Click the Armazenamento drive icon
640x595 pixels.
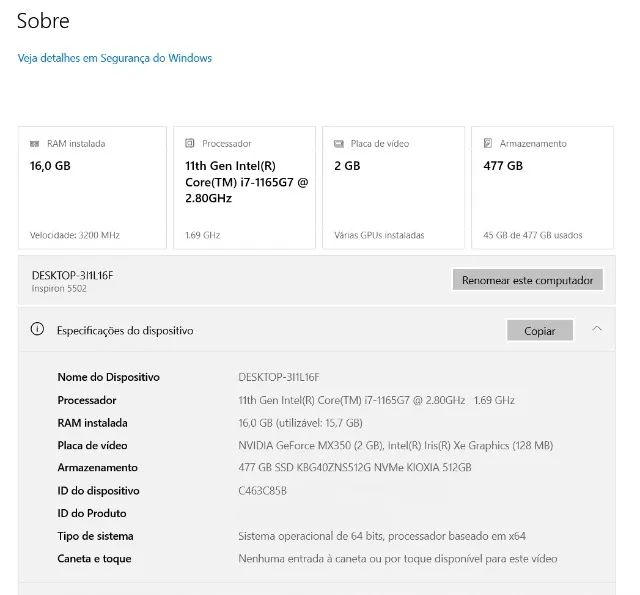coord(488,143)
